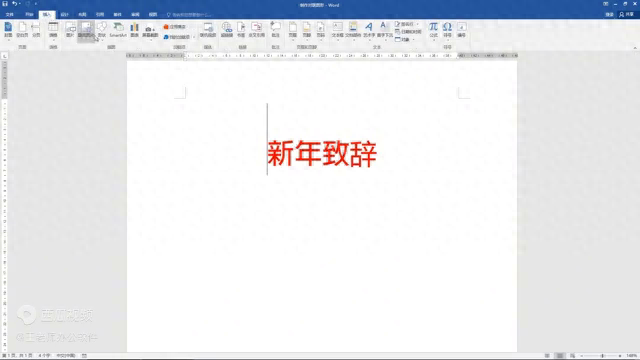
Task: Insert a Hyperlink
Action: (x=227, y=30)
